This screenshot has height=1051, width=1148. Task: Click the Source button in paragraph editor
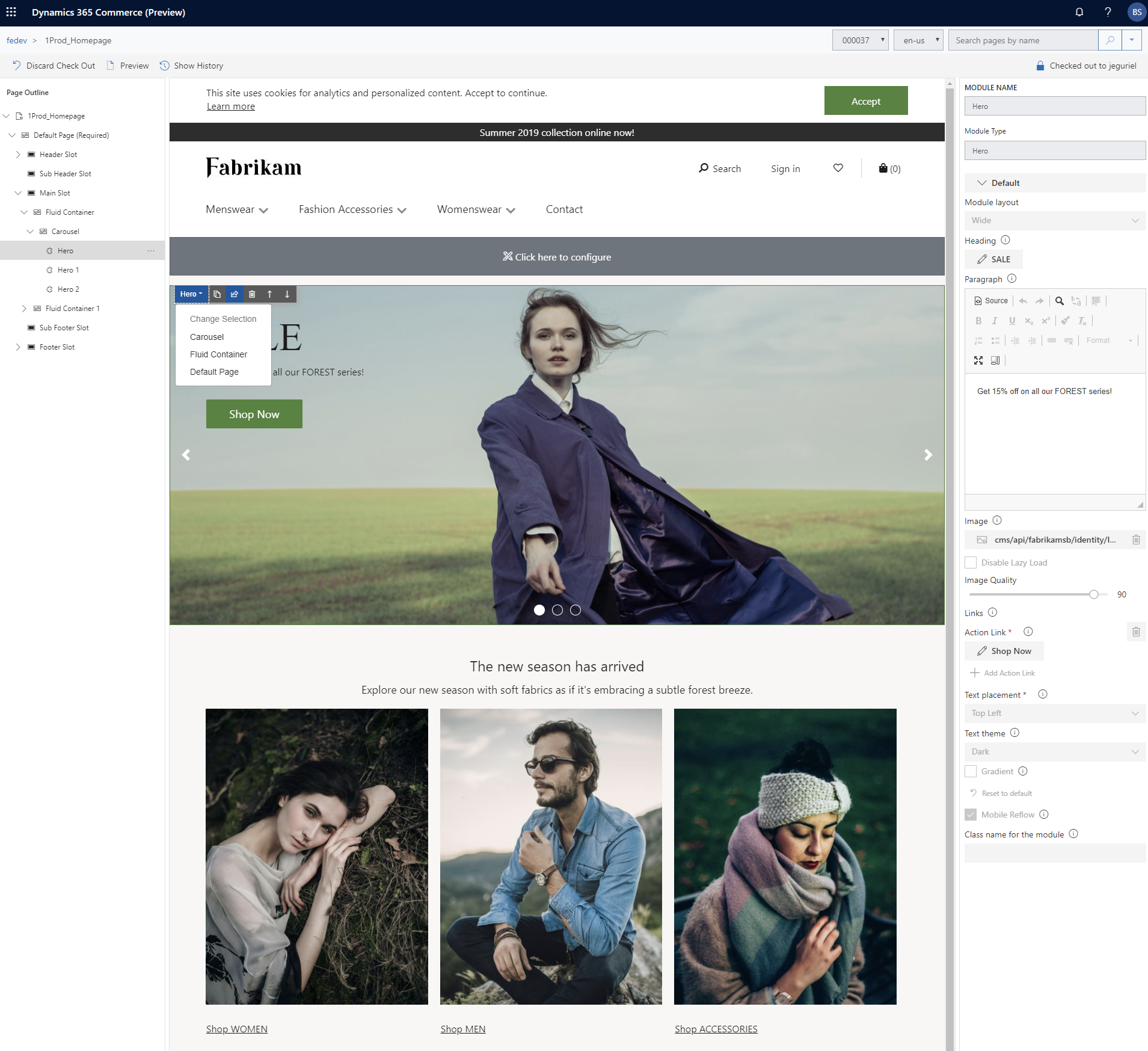991,301
